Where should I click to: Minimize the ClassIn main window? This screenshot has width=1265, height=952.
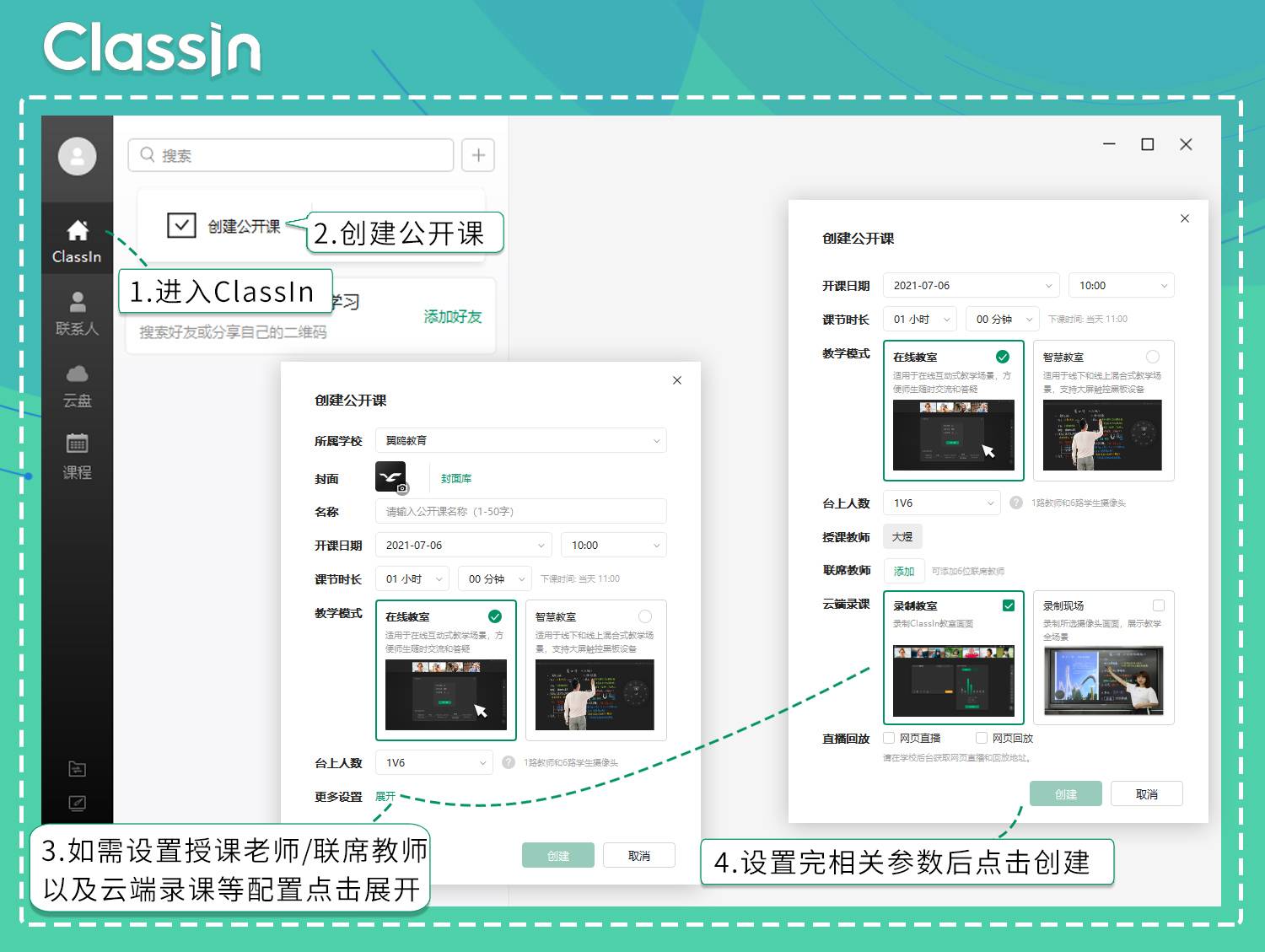pos(1109,144)
